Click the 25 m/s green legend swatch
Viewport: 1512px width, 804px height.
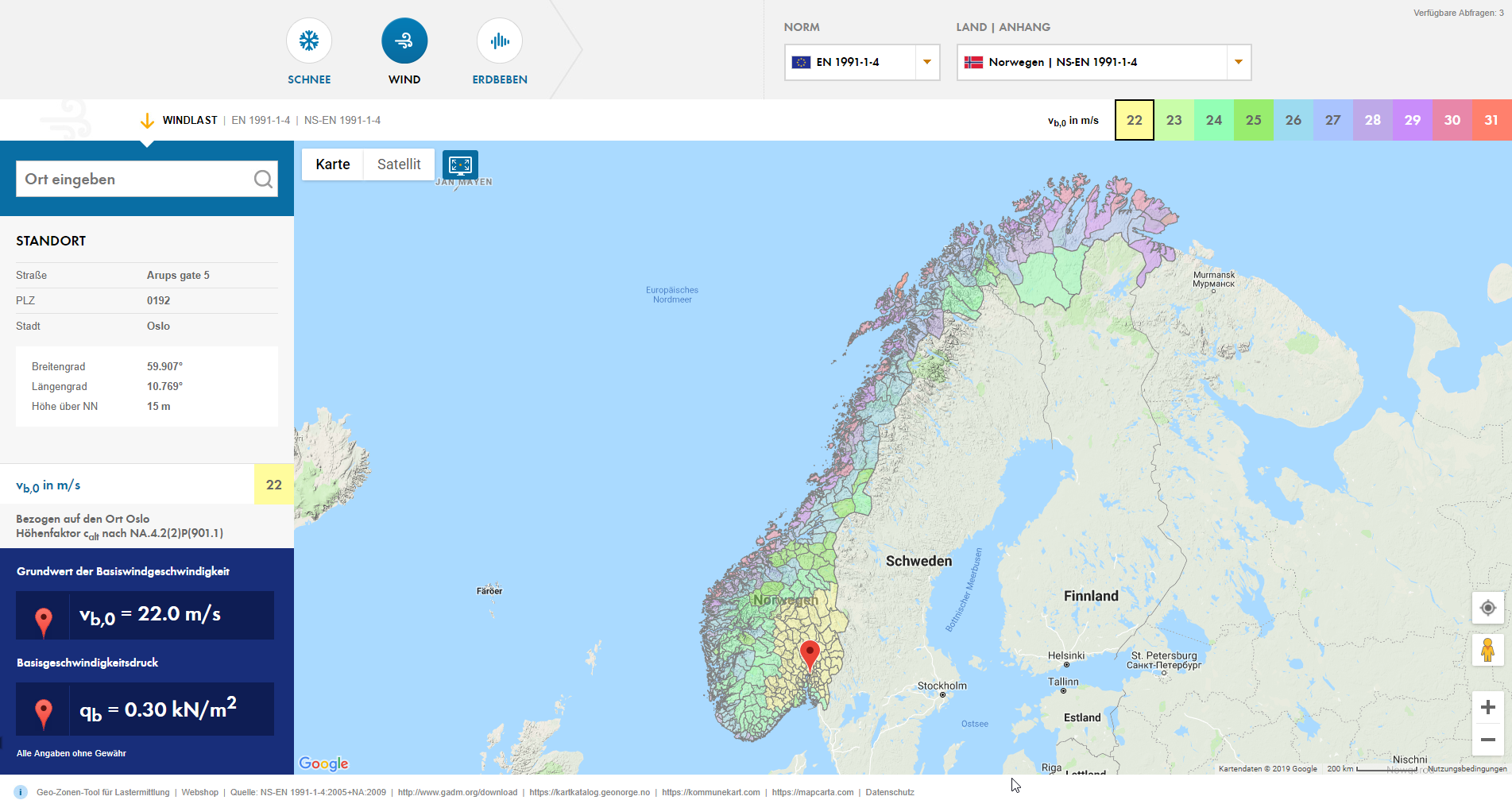coord(1253,120)
